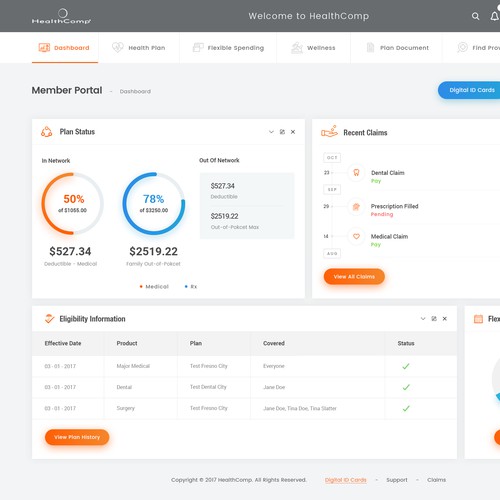The height and width of the screenshot is (500, 500).
Task: Open the notifications bell
Action: (x=495, y=16)
